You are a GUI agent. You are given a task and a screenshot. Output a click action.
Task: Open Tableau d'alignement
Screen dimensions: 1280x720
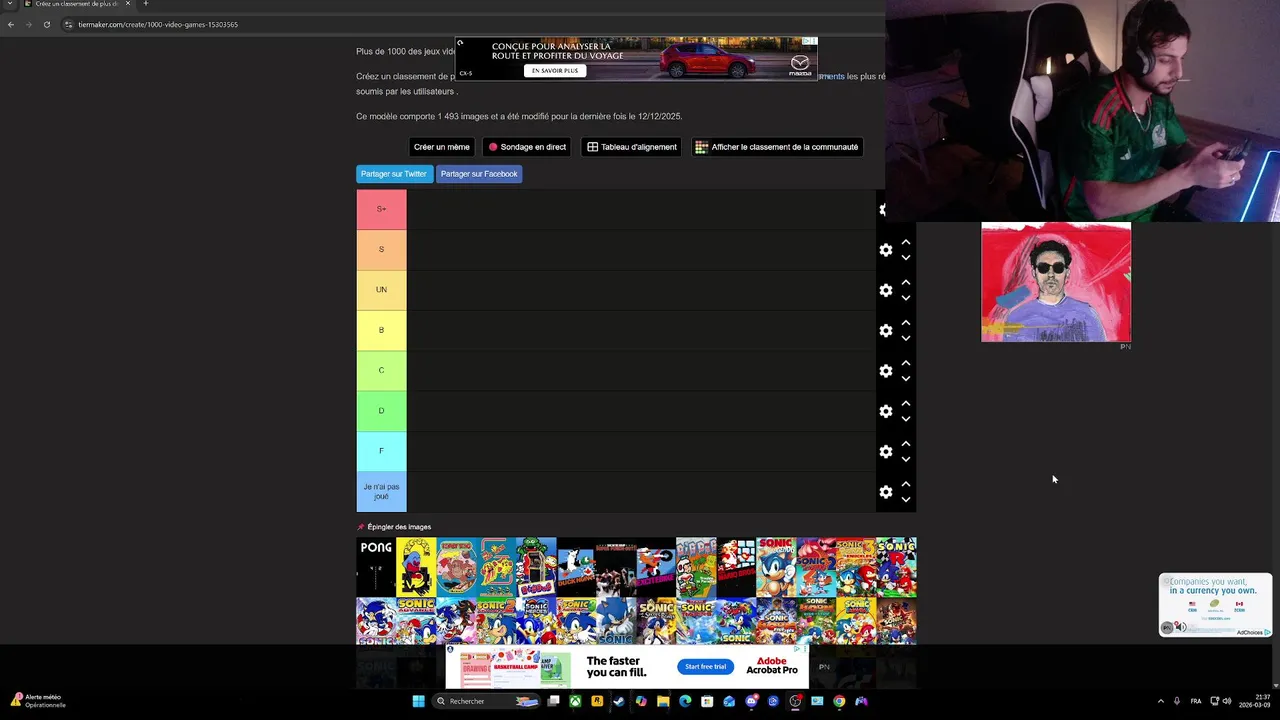[x=632, y=147]
